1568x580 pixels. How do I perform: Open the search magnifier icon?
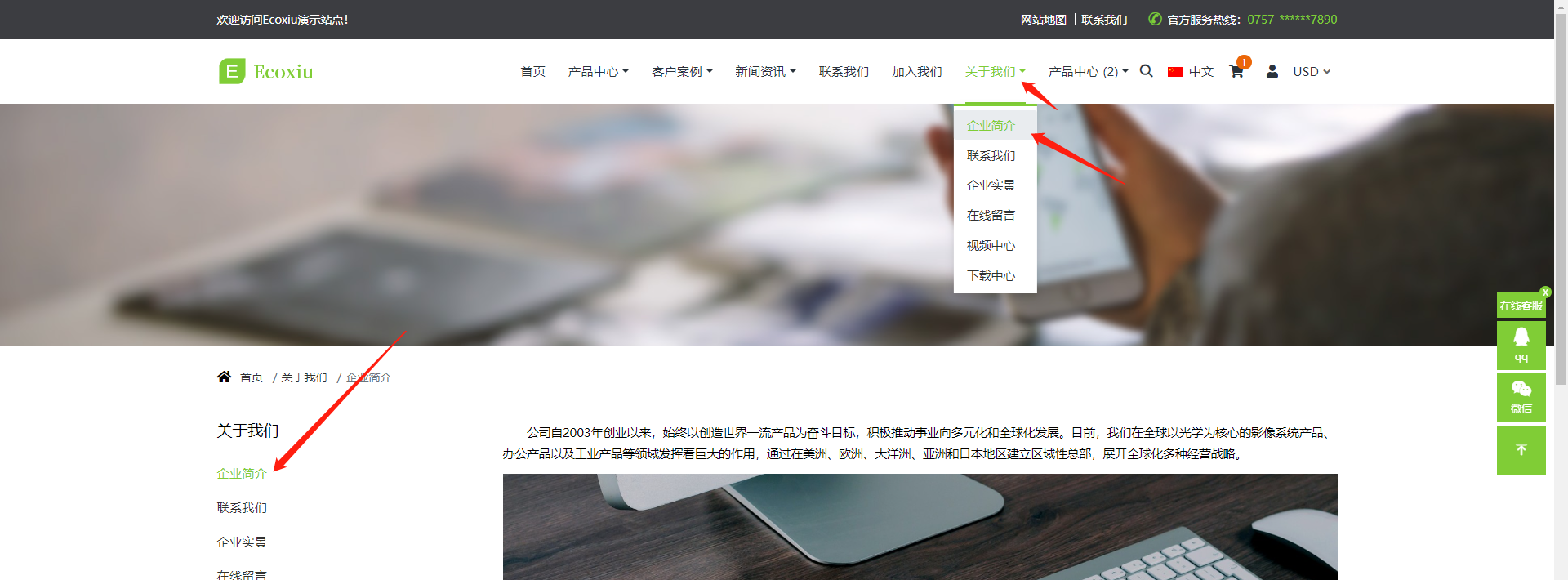1147,71
